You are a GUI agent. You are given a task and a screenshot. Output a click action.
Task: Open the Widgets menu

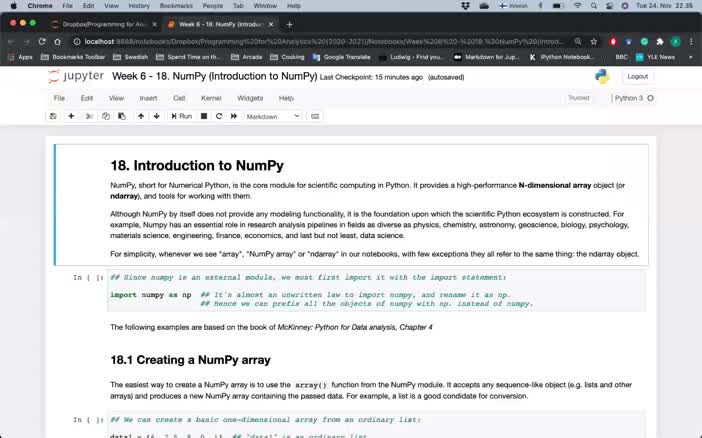coord(250,98)
